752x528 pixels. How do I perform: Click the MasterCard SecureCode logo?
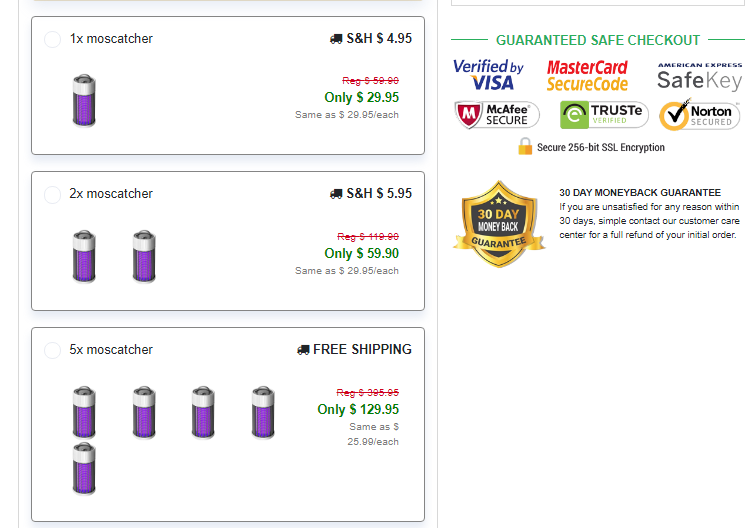[587, 75]
